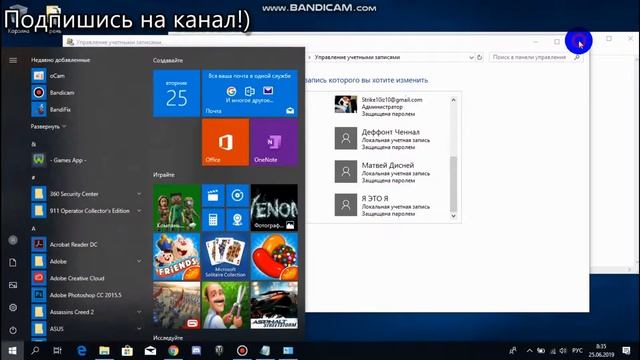Click Развернуть to expand recently added
640x360 pixels.
[48, 127]
